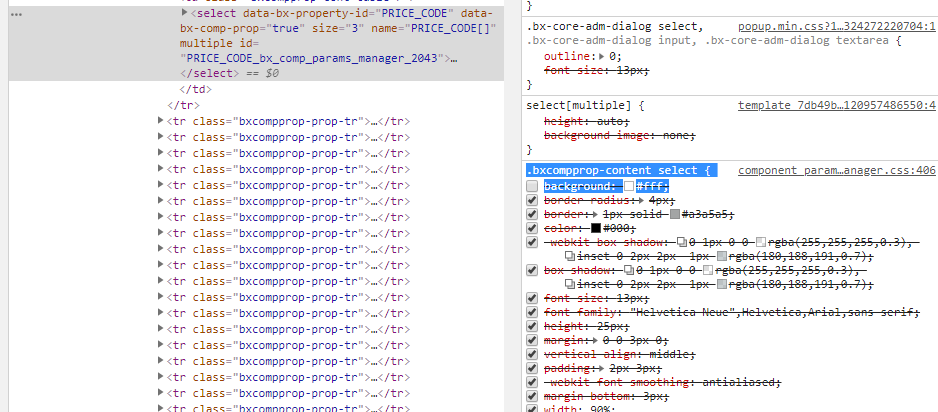Click the antialiased font-smoothing value
Image resolution: width=938 pixels, height=412 pixels.
(x=739, y=382)
